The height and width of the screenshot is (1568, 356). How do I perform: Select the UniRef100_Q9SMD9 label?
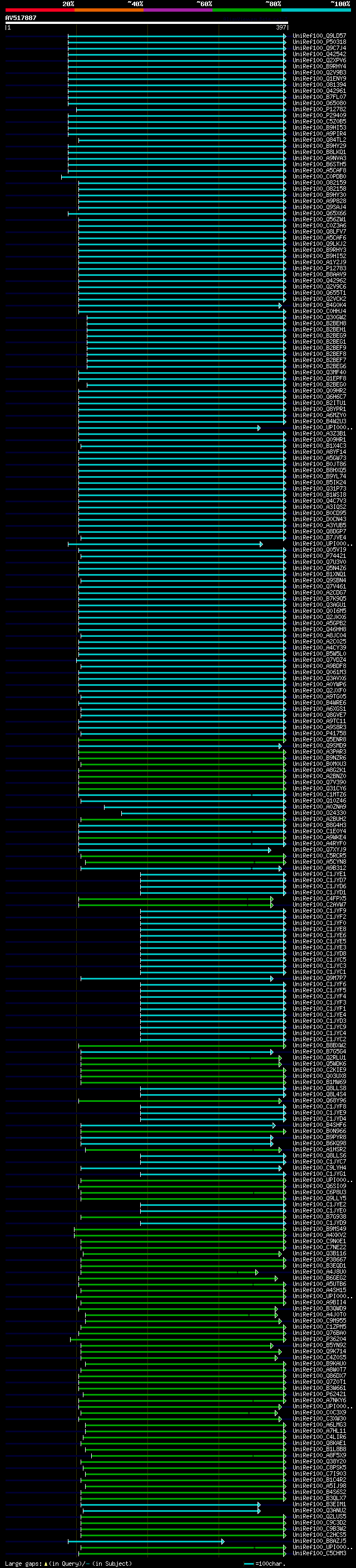(319, 746)
